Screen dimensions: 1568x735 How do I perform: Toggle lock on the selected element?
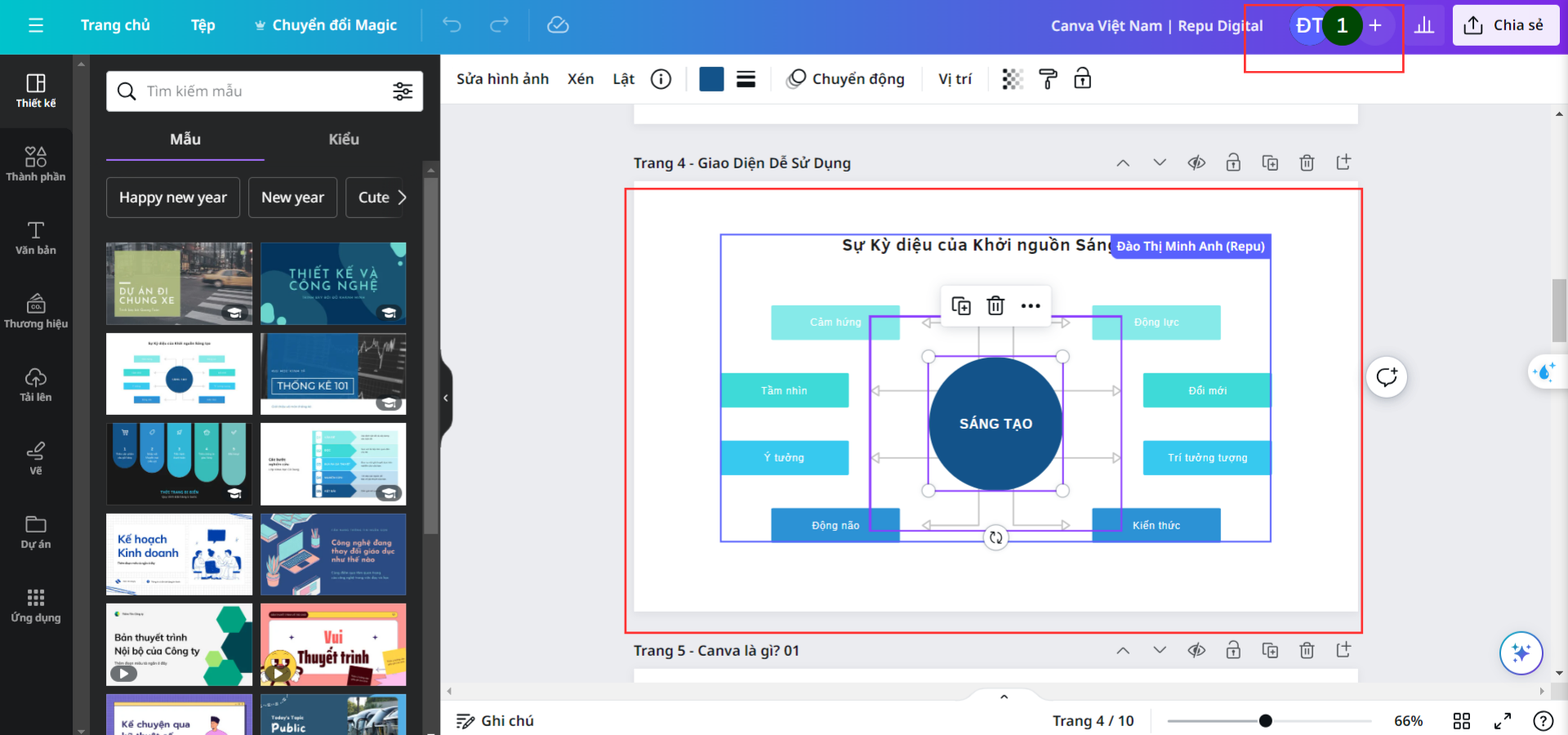(1082, 79)
